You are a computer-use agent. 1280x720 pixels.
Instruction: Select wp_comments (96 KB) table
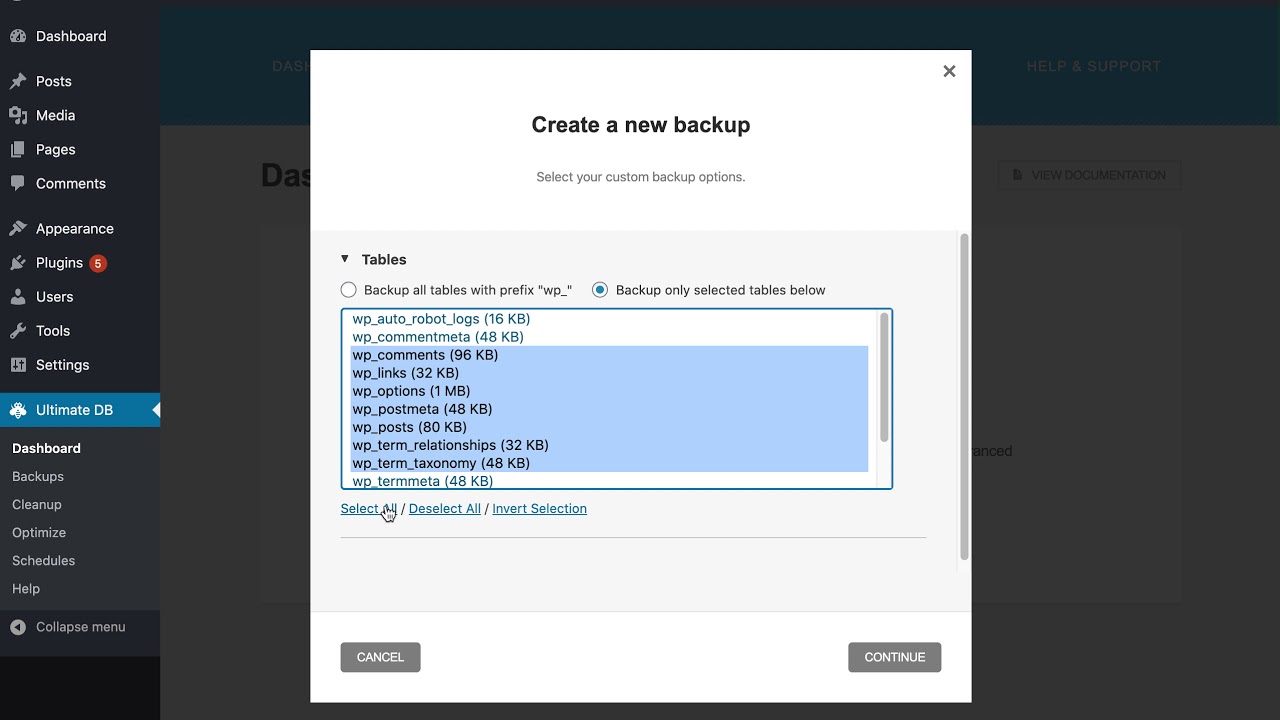click(609, 355)
